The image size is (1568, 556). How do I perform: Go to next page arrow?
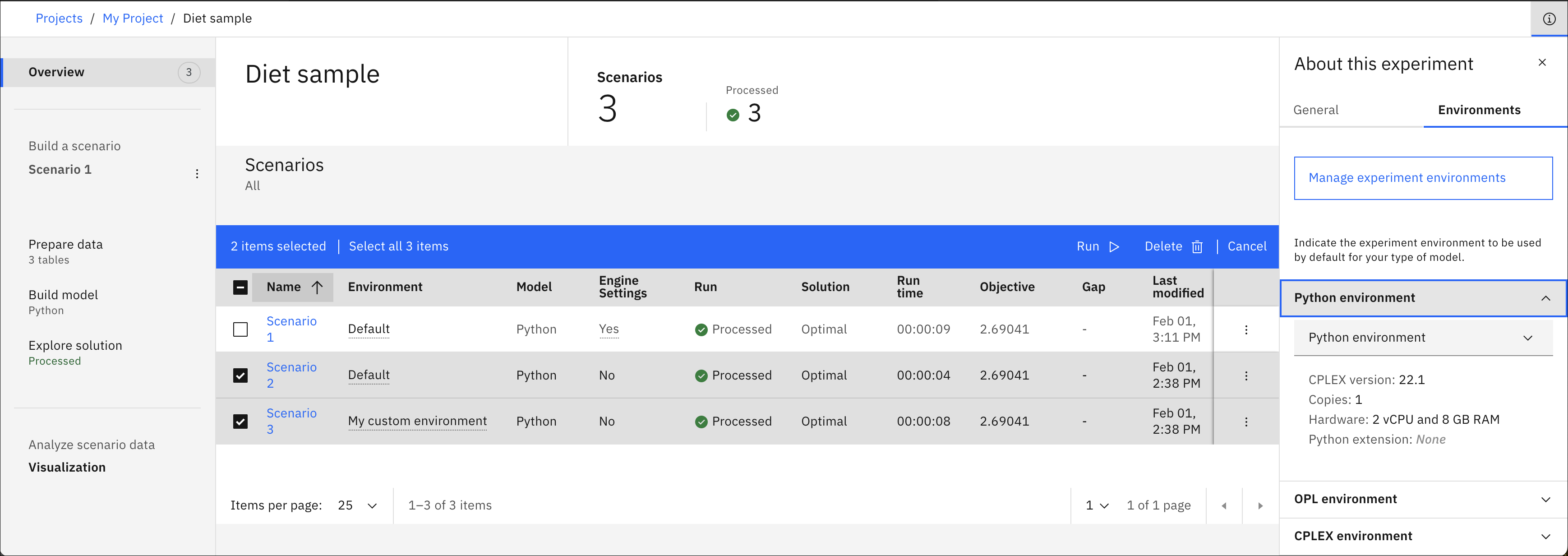tap(1260, 505)
